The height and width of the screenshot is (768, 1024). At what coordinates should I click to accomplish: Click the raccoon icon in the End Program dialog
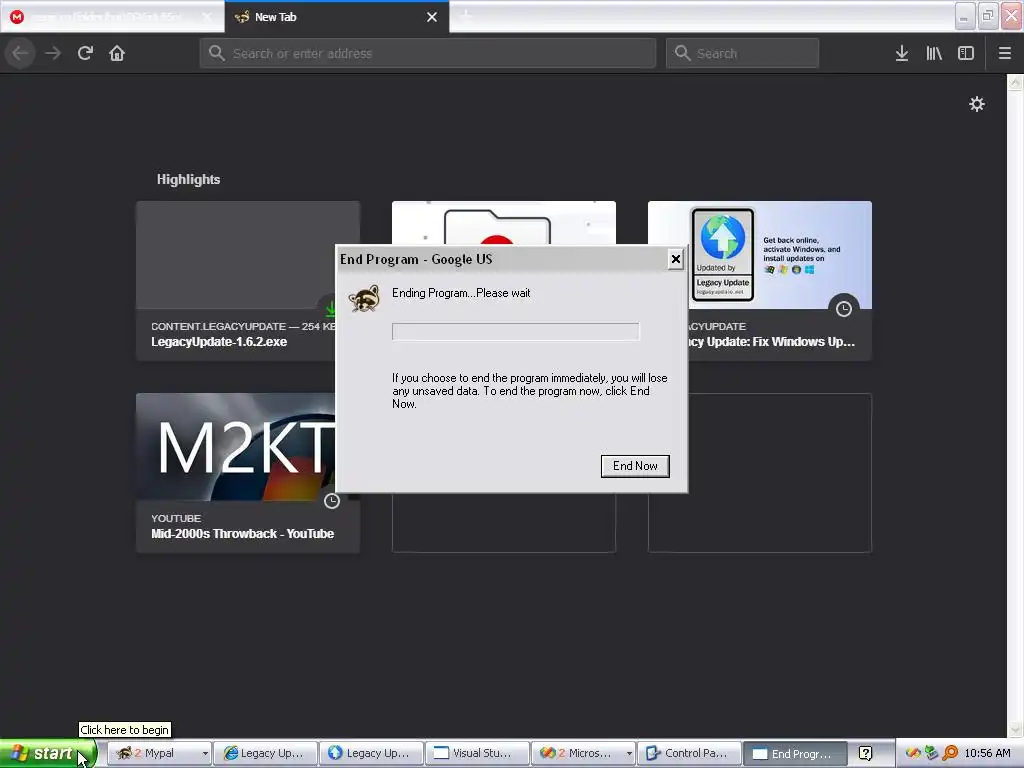click(x=364, y=298)
